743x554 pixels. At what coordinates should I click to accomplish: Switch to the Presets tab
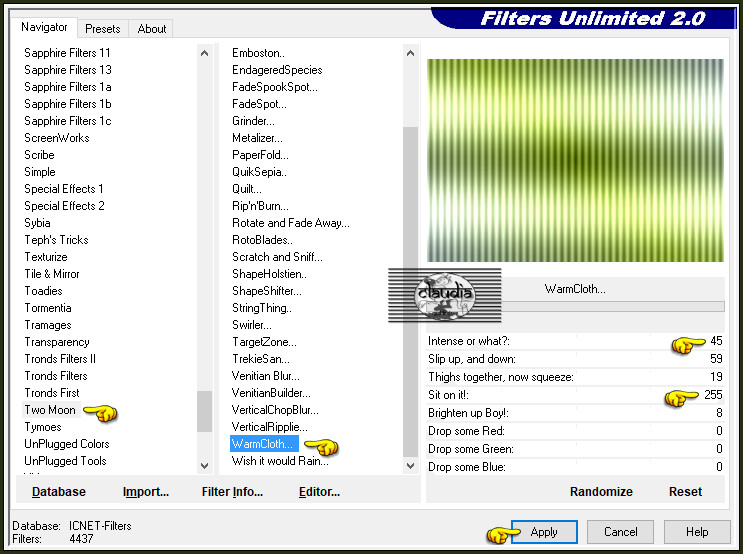point(102,29)
